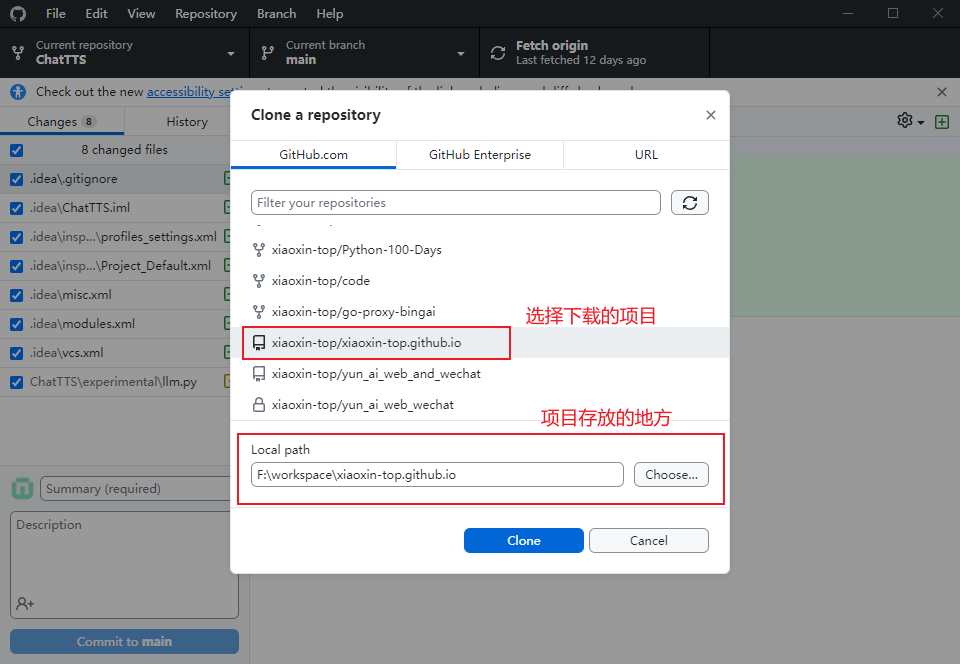960x664 pixels.
Task: Click the accessibility info icon in banner
Action: pyautogui.click(x=18, y=91)
